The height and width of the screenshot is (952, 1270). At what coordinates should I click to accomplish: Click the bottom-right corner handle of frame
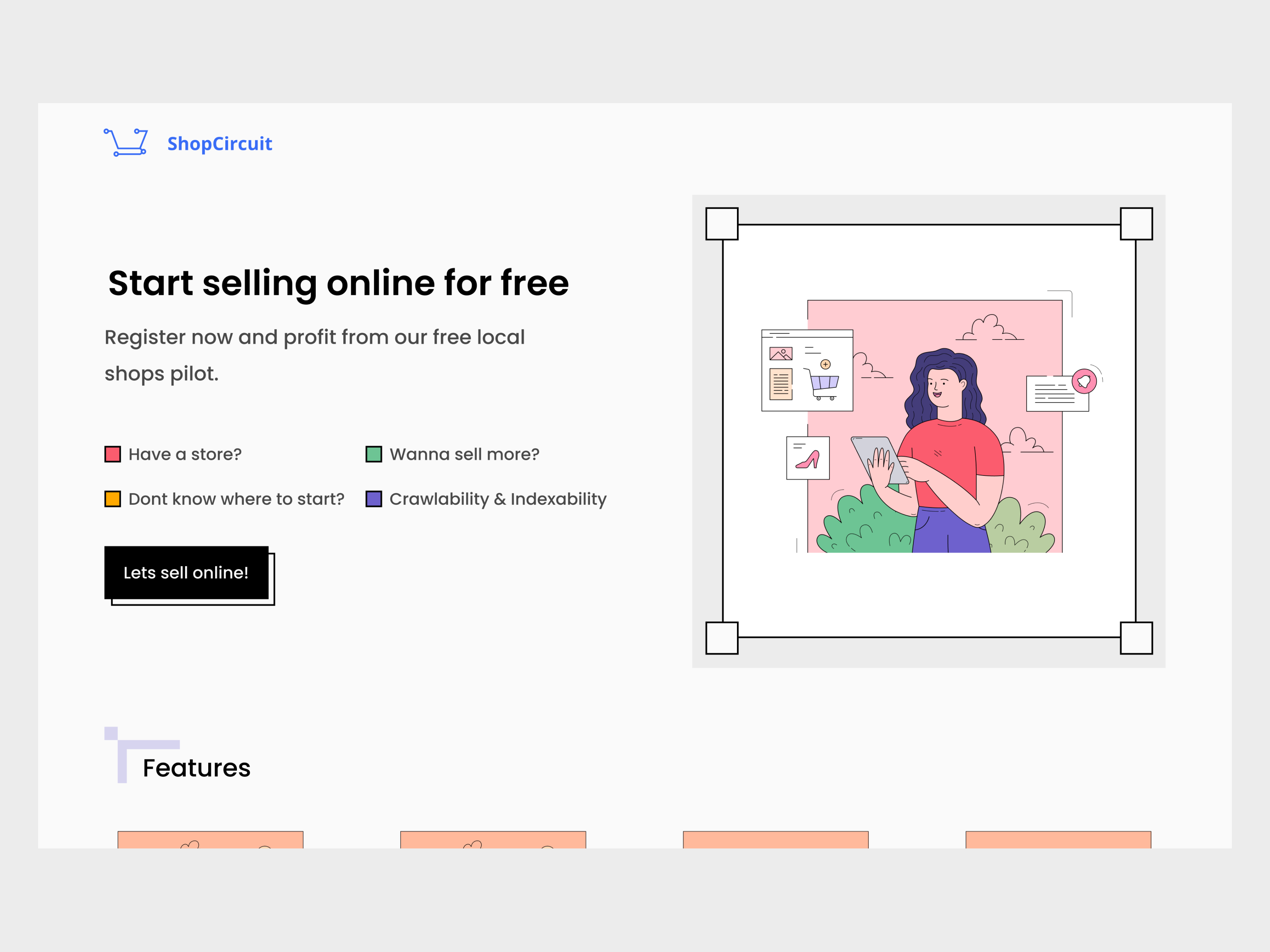click(1136, 638)
